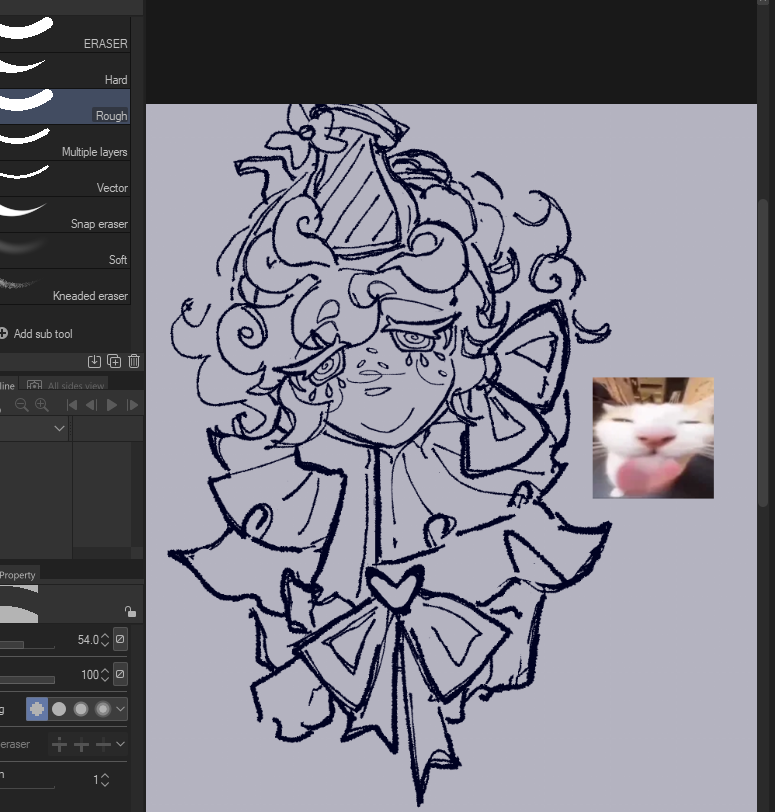Viewport: 775px width, 812px height.
Task: Click the slider beside value 1
Action: tap(27, 787)
